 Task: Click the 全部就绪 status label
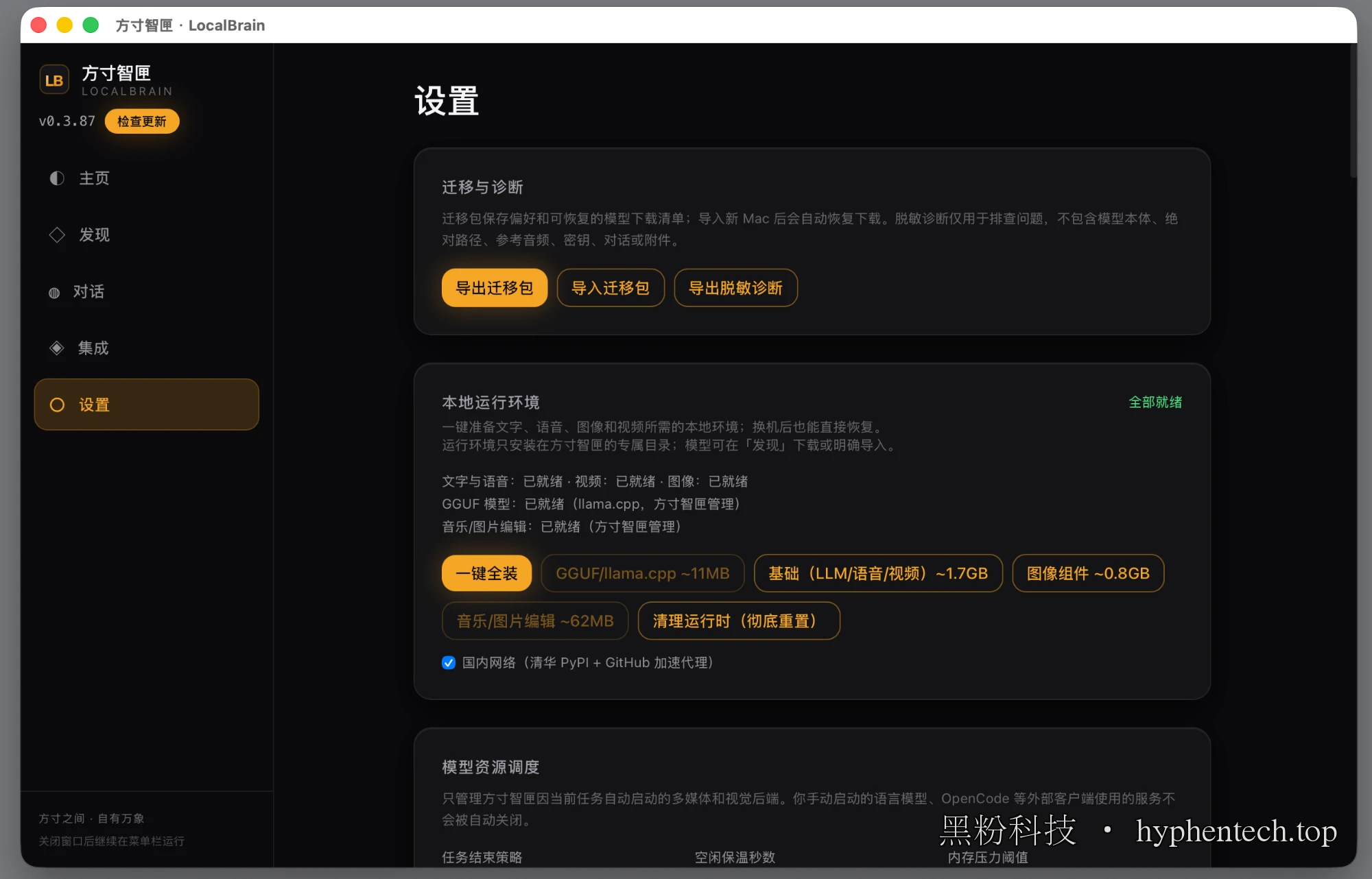(x=1155, y=402)
